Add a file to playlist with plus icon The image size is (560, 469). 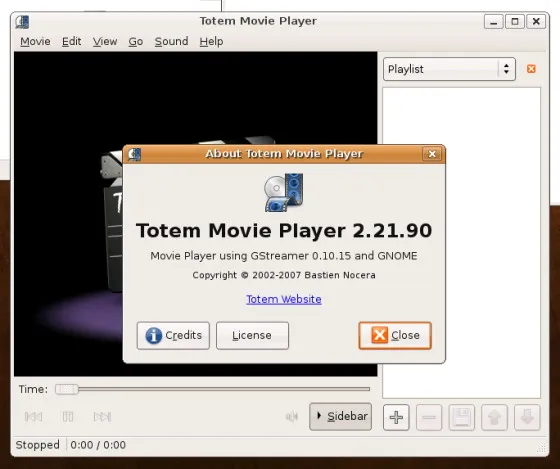click(396, 417)
